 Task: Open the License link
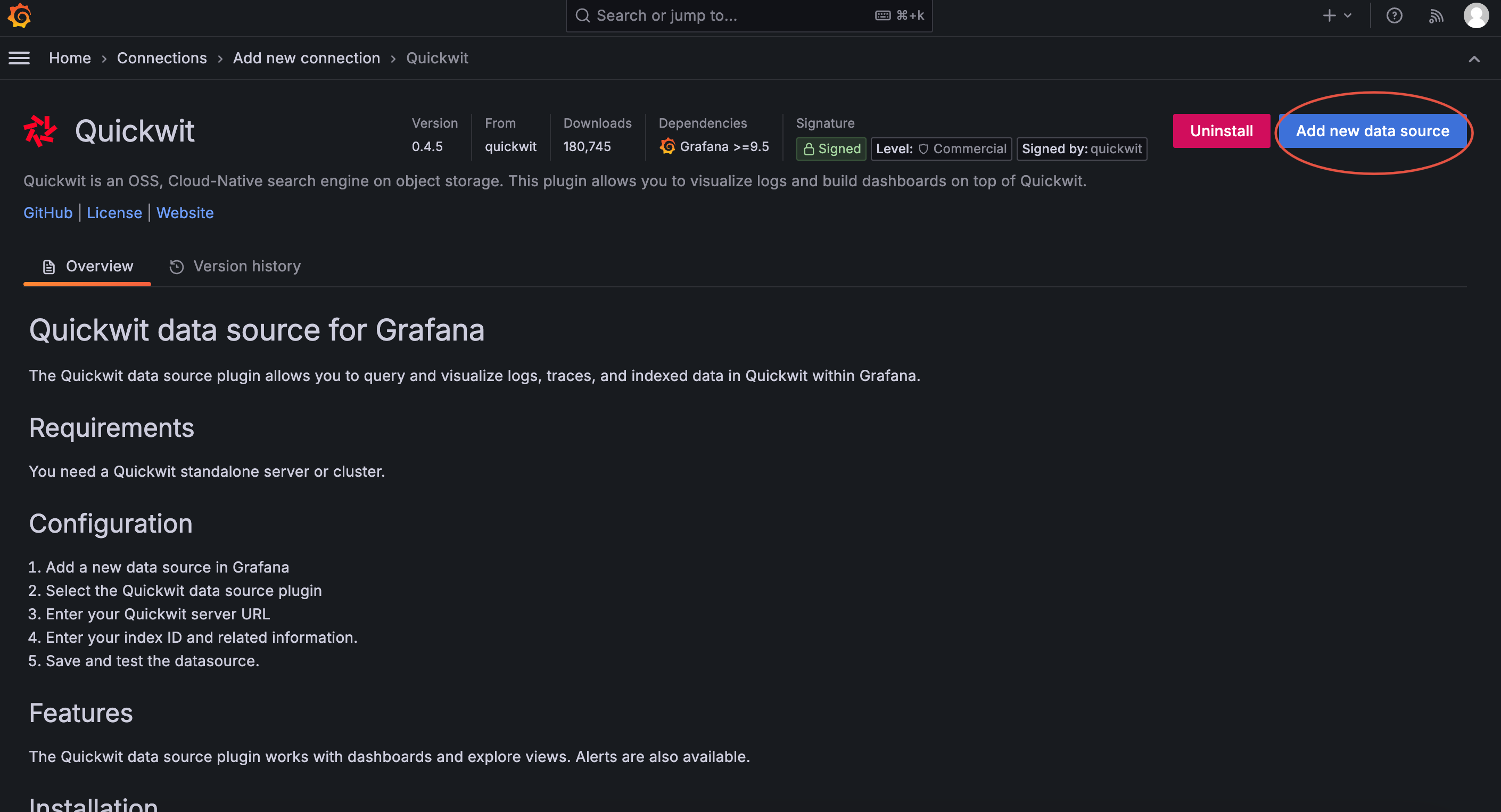[x=114, y=213]
